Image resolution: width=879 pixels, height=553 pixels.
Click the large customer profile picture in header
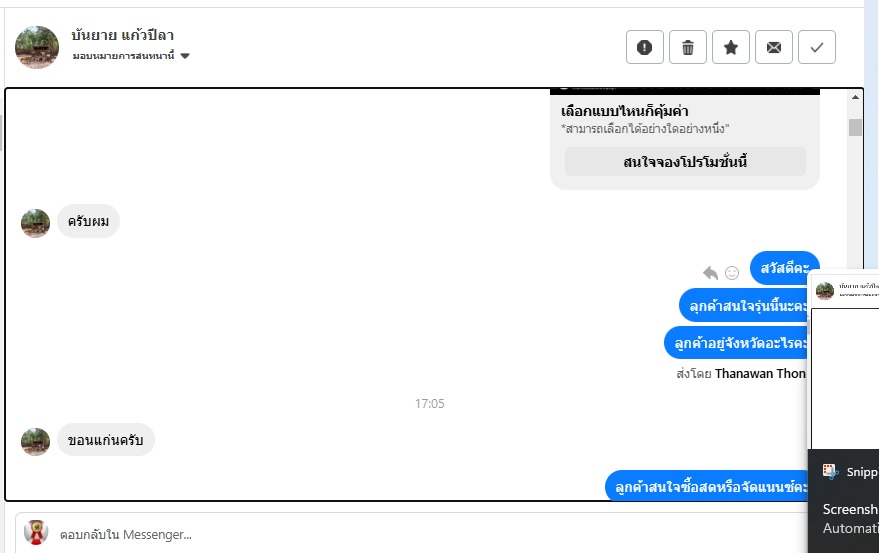(37, 47)
